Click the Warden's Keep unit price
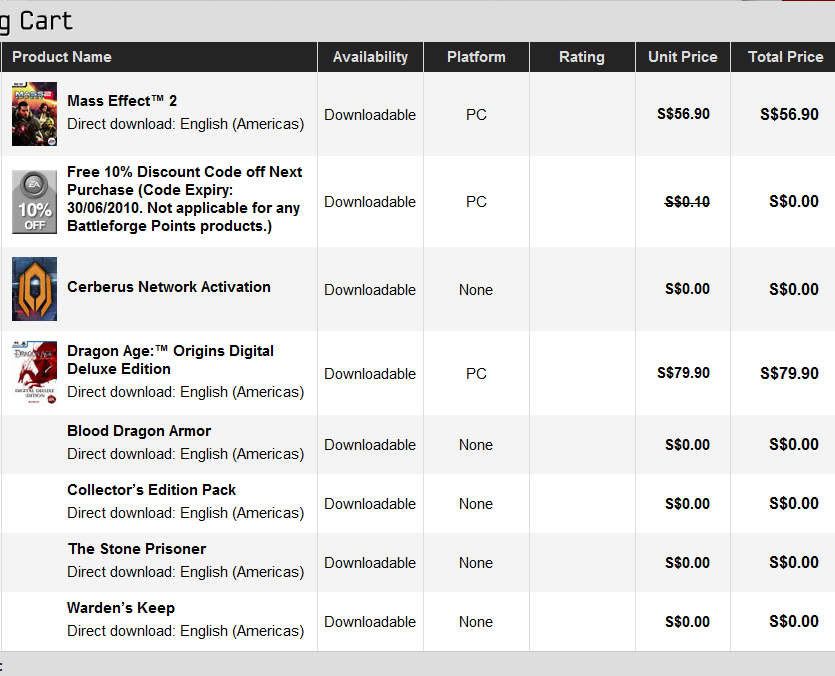The height and width of the screenshot is (676, 835). [687, 622]
